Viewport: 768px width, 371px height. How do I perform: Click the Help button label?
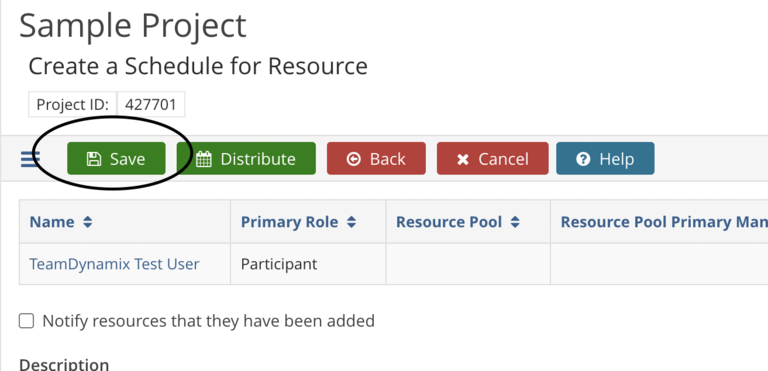point(617,159)
